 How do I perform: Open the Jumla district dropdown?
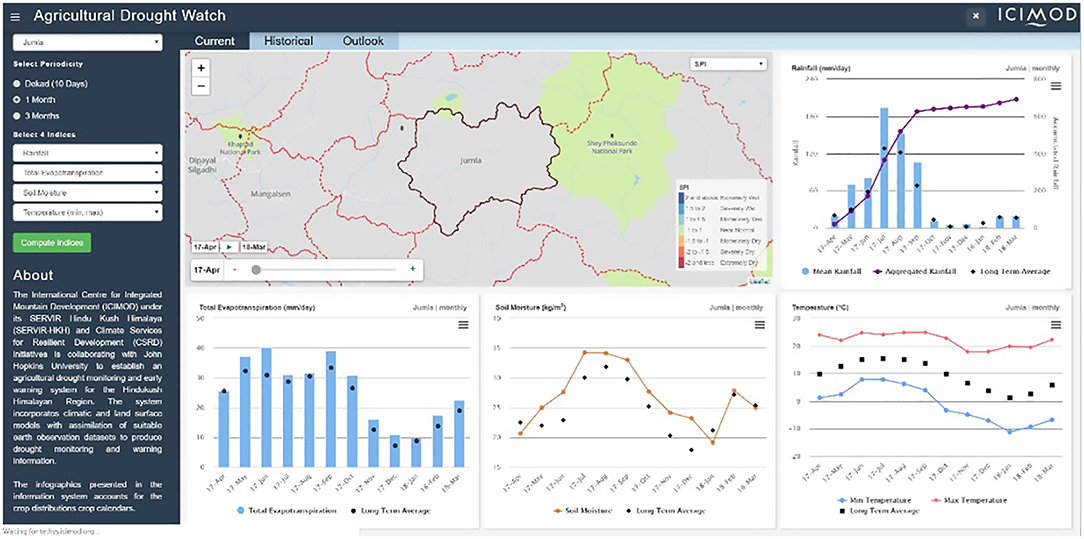[x=88, y=42]
